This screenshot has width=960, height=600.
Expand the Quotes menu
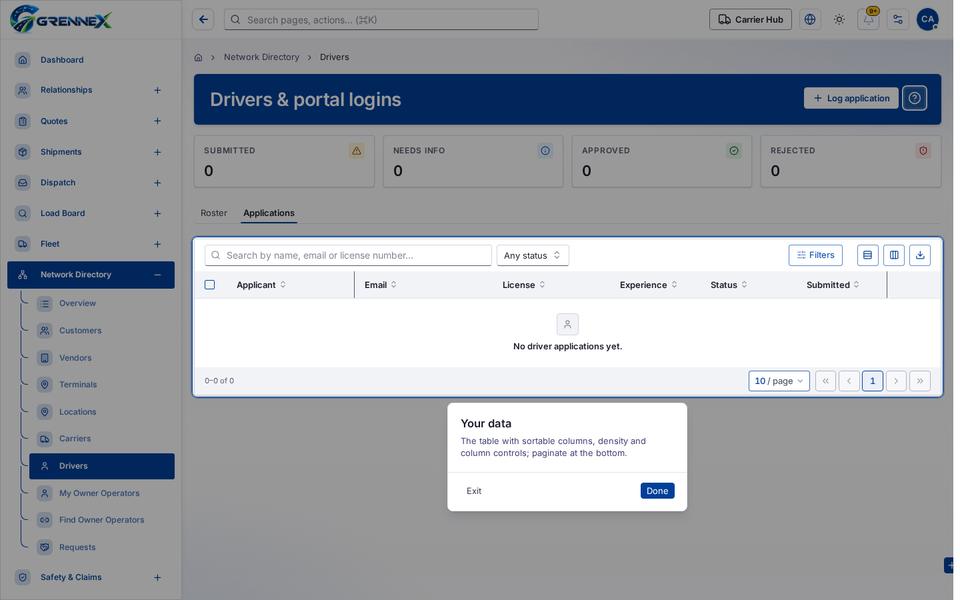[x=157, y=121]
